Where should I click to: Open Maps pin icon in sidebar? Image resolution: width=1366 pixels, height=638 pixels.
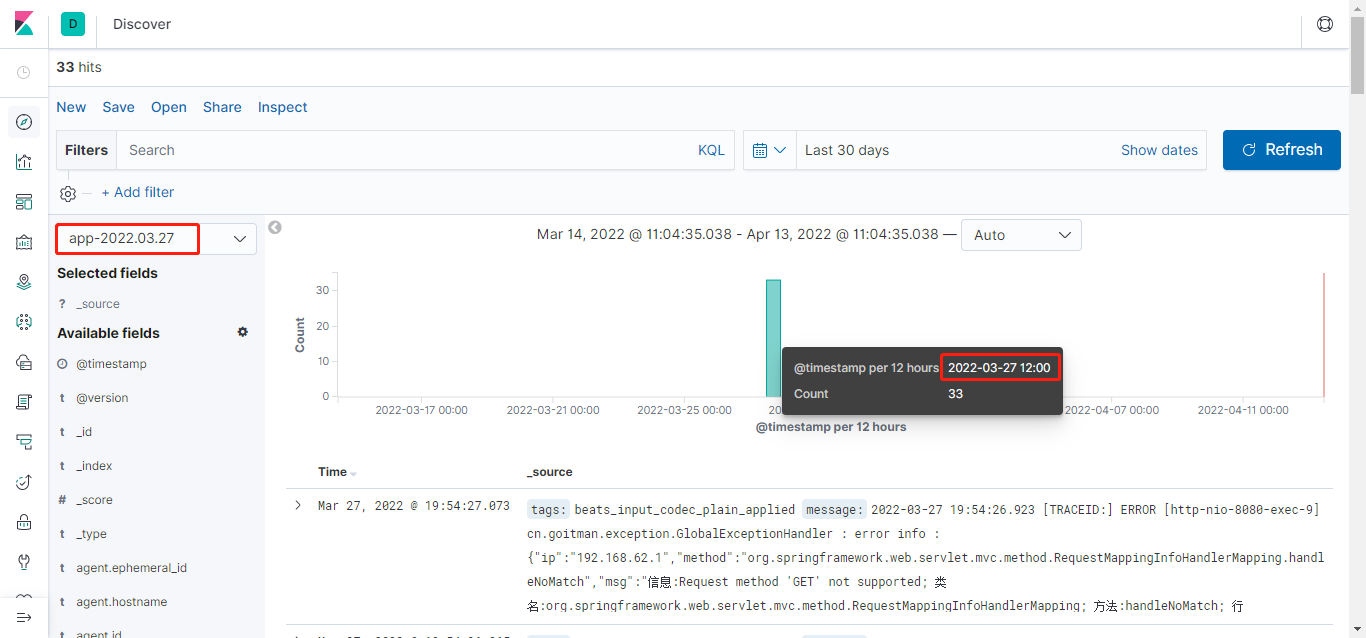24,282
